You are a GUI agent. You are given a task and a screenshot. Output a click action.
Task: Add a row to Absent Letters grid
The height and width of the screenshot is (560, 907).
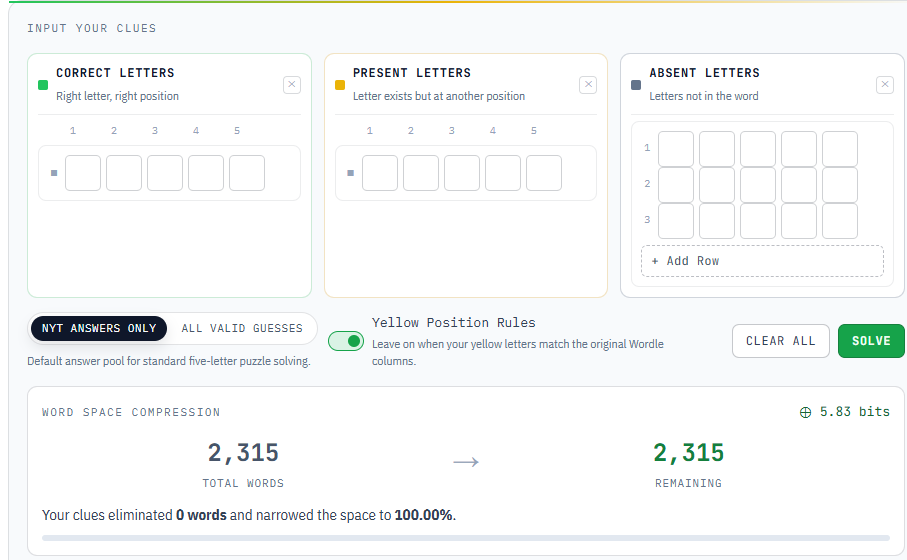(x=762, y=261)
